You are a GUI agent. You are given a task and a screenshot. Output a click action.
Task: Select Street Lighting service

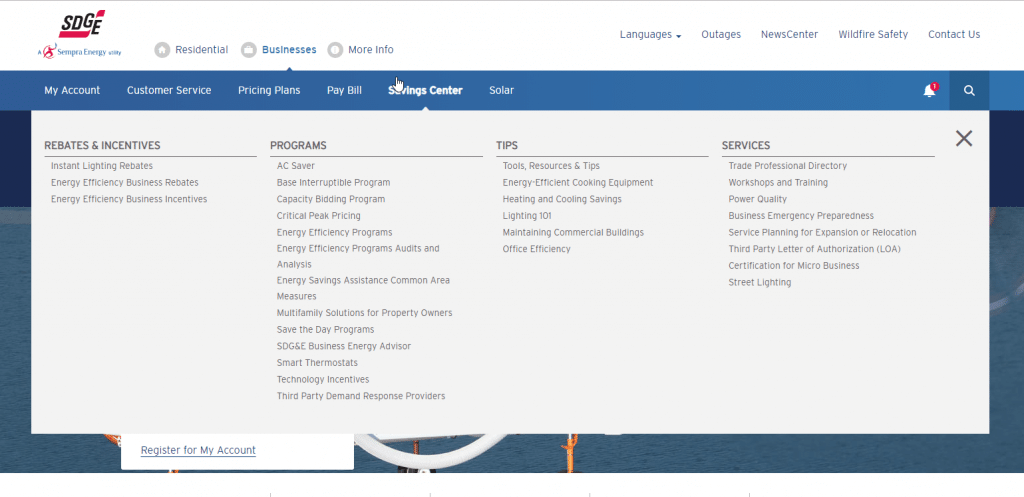pos(760,283)
